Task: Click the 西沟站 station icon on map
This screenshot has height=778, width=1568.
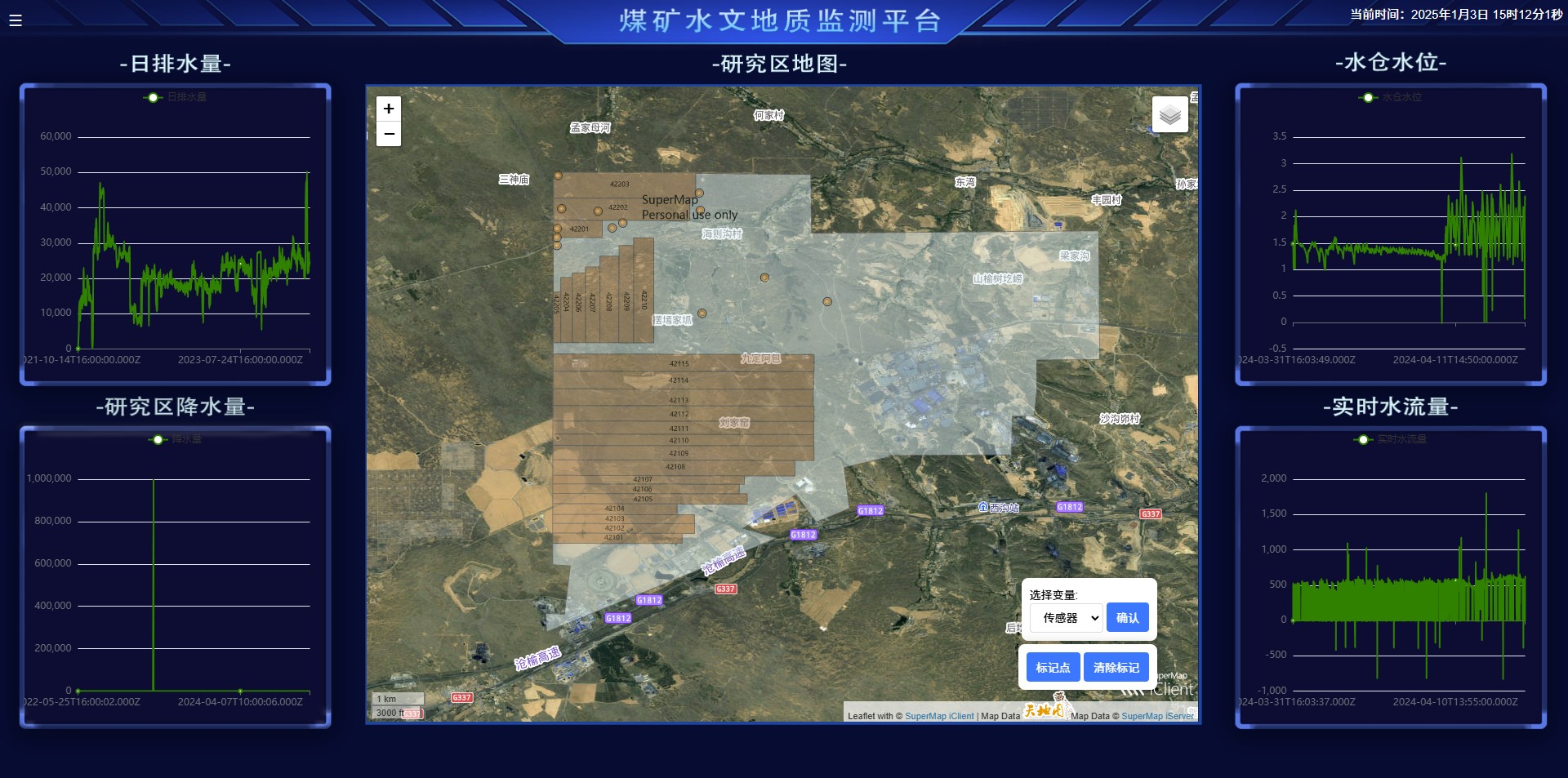Action: click(983, 507)
